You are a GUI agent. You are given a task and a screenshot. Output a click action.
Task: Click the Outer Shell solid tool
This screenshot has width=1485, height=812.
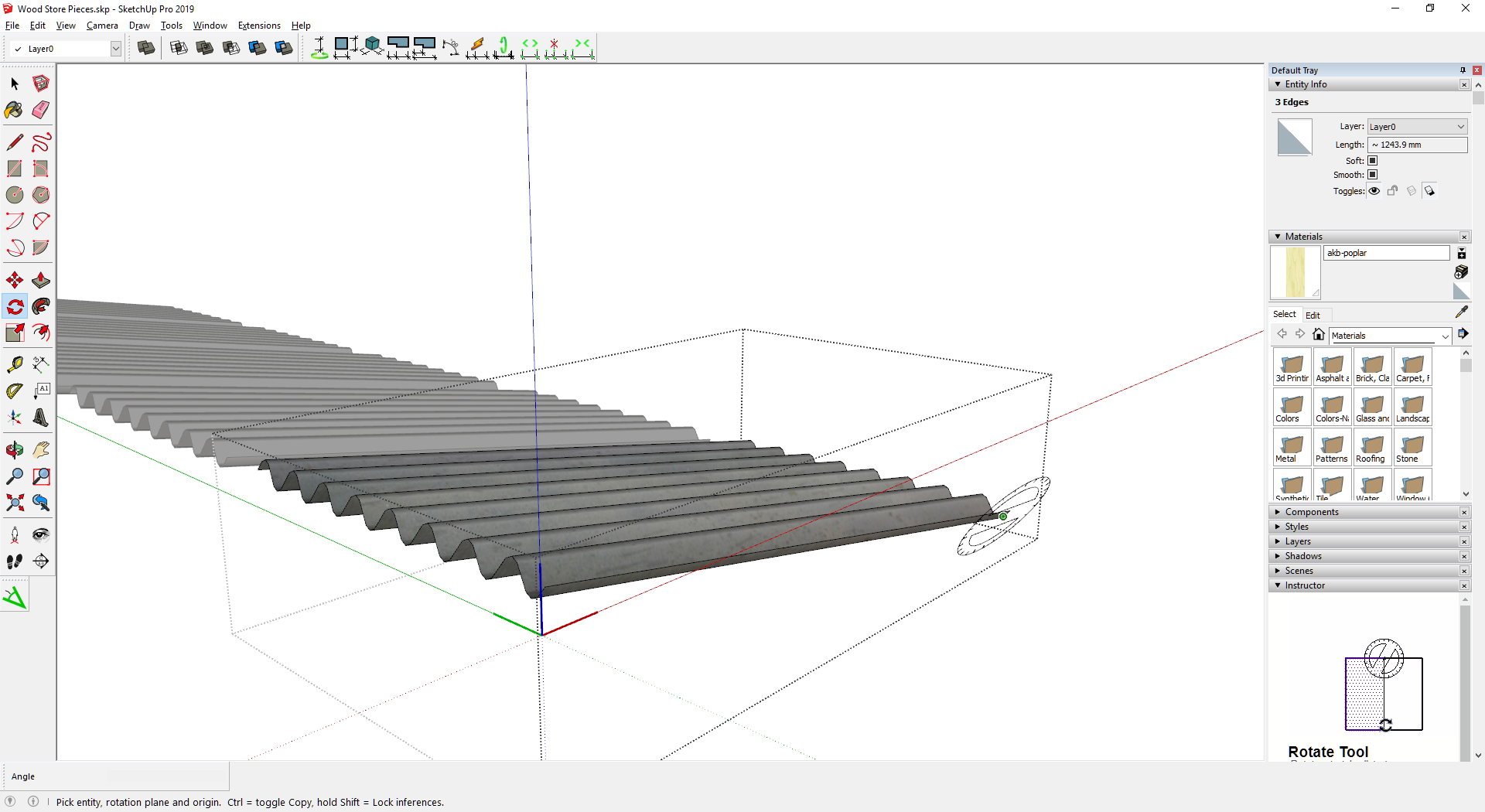pos(146,48)
